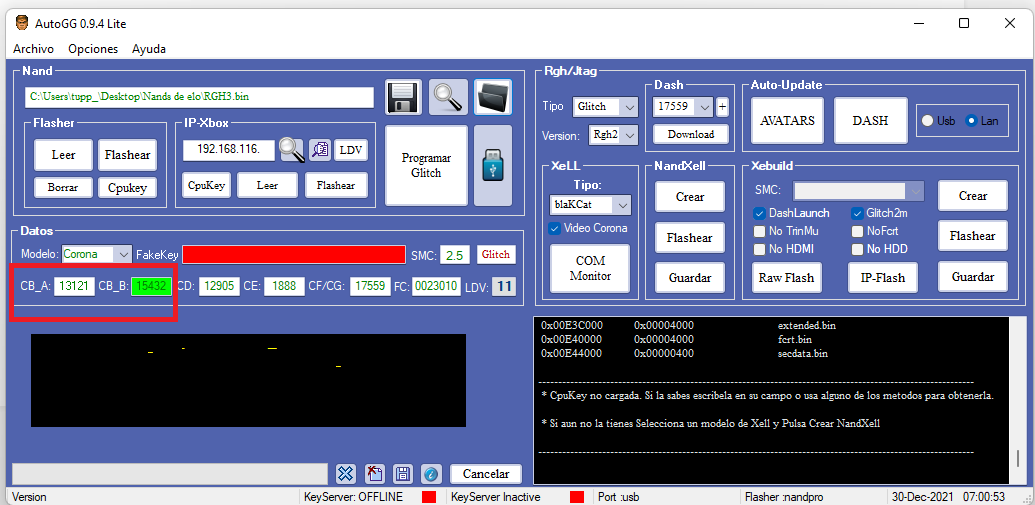
Task: Click the small floppy save-log icon
Action: click(403, 473)
